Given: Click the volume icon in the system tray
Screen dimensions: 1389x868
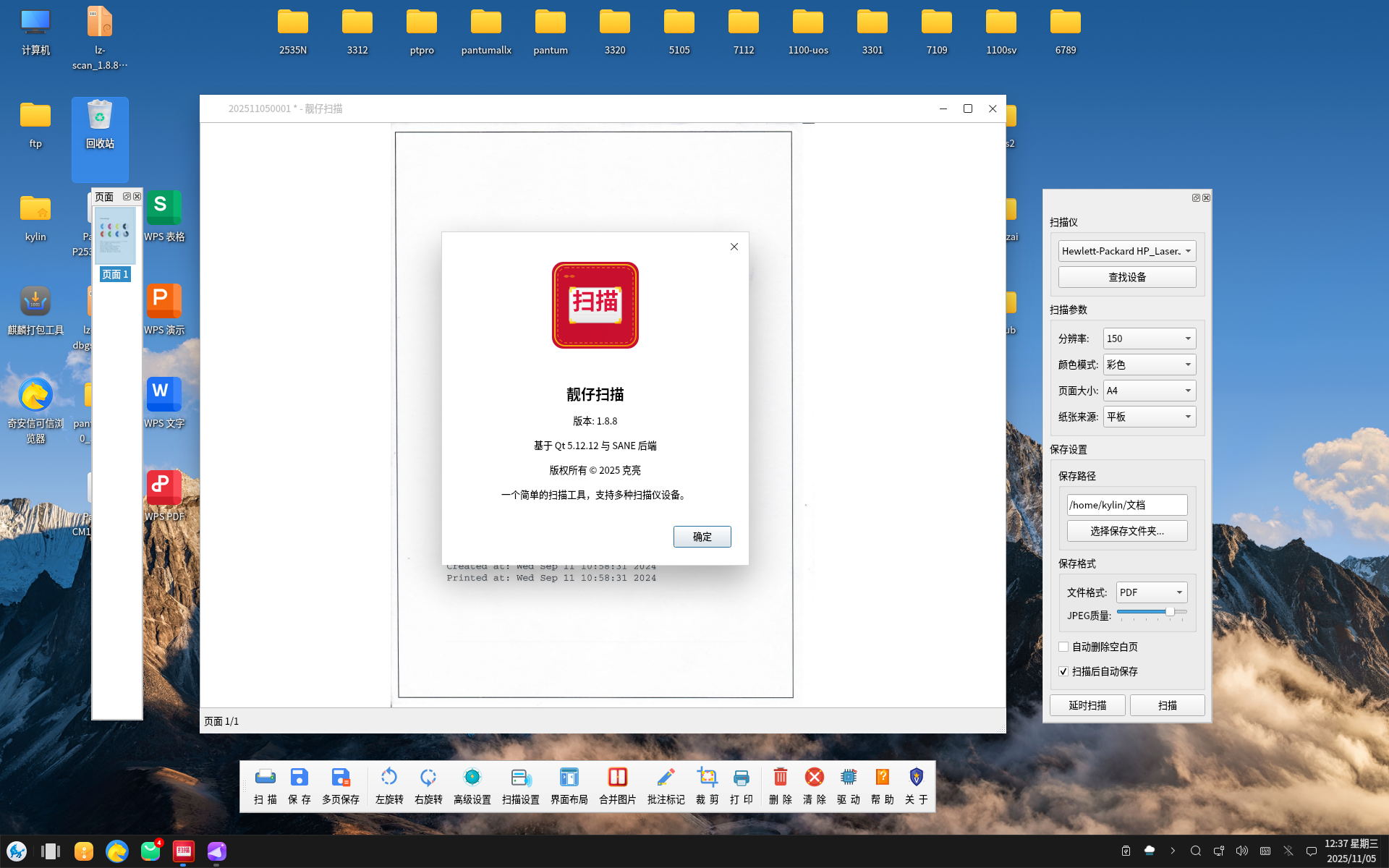Looking at the screenshot, I should click(1242, 851).
